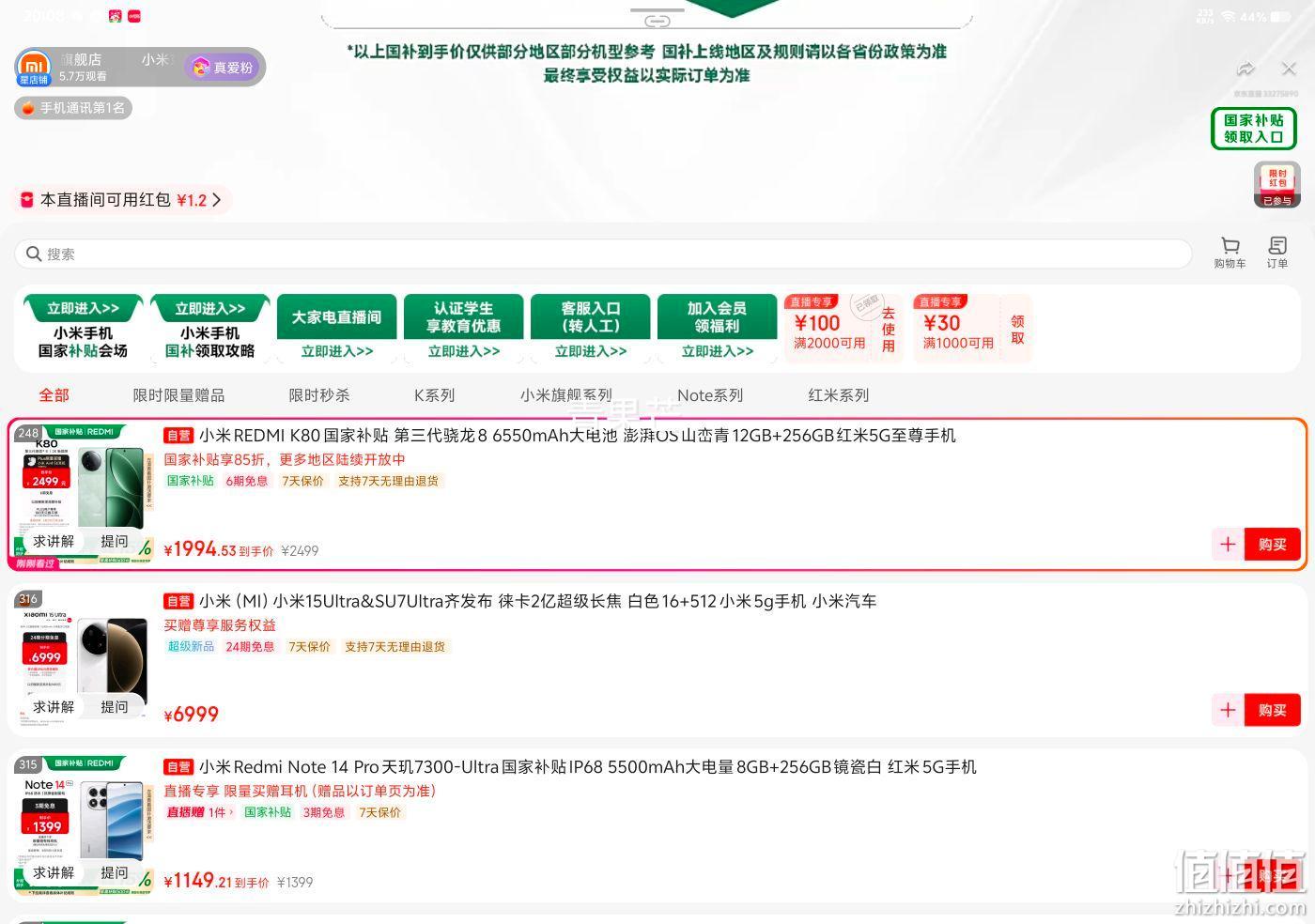
Task: Select ¥1149.21 到手价 price text
Action: pos(217,881)
